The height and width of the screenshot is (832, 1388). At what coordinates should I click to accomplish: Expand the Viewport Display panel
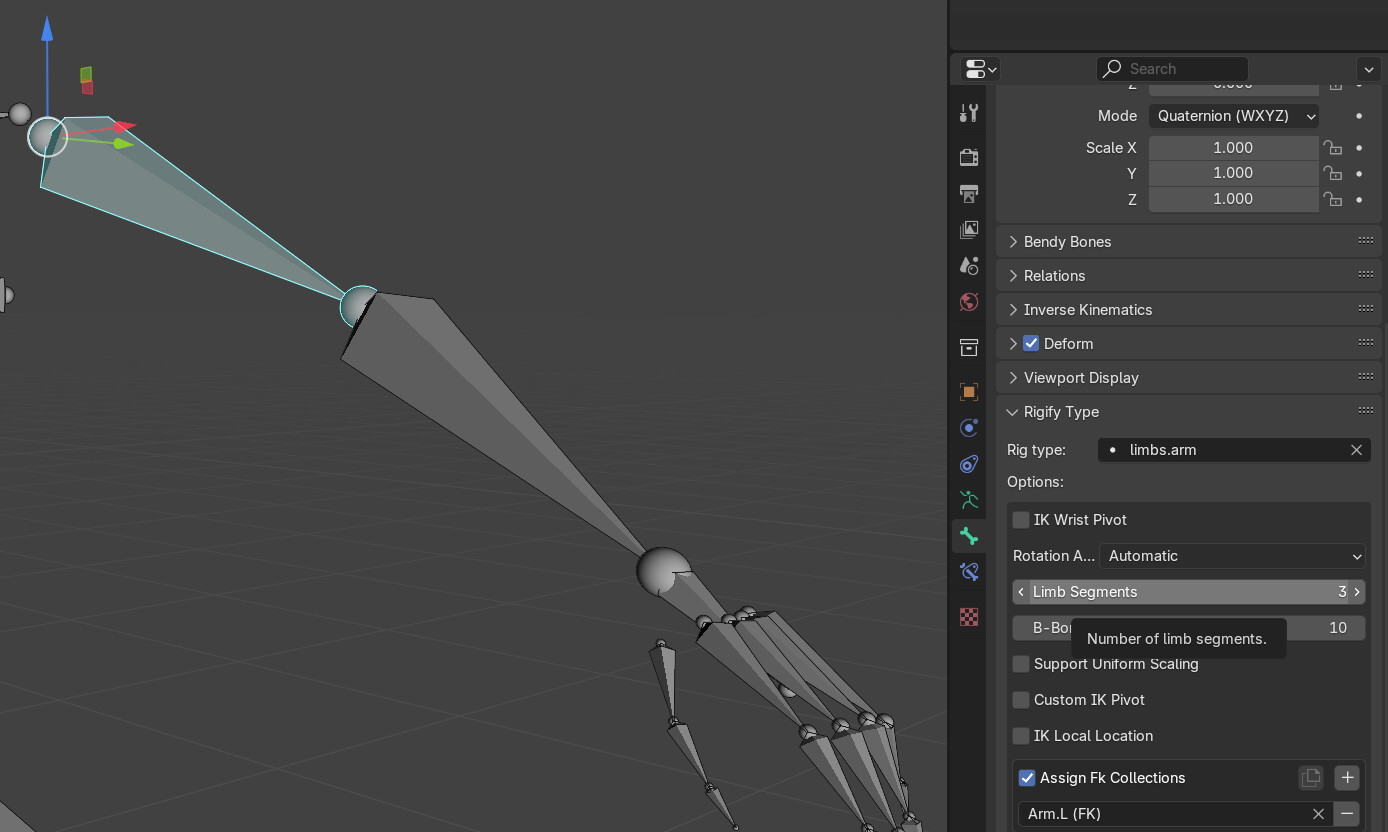point(1013,378)
